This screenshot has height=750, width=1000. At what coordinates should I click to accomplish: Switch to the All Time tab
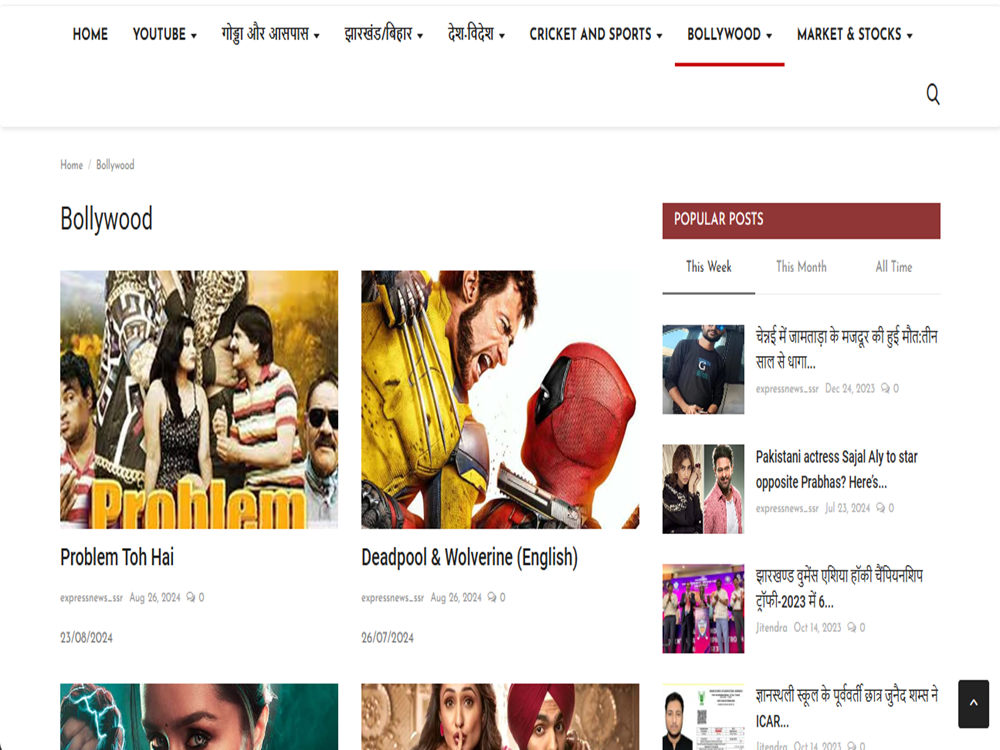893,267
